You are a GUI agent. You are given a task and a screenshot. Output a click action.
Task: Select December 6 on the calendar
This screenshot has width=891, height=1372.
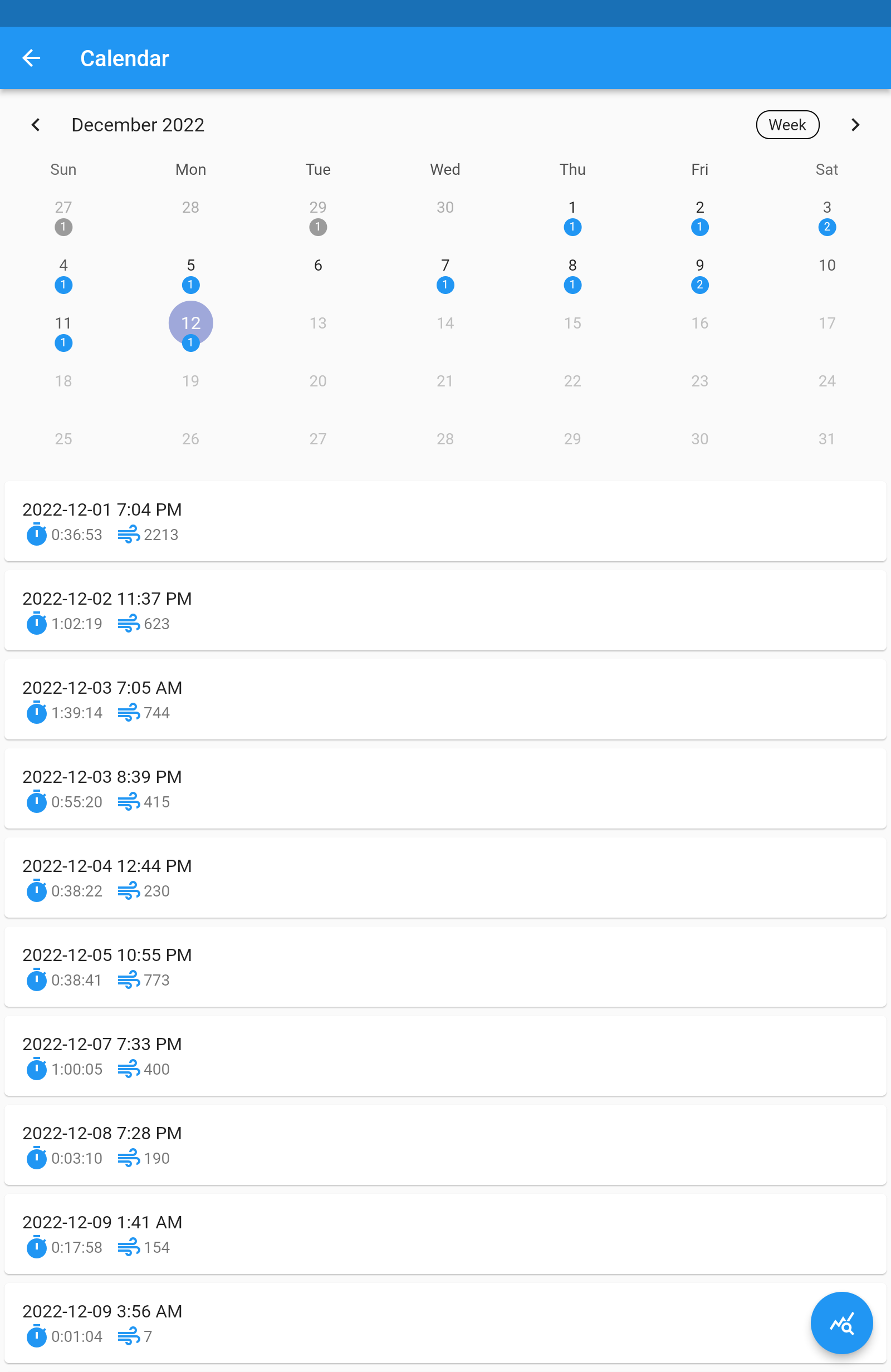(x=318, y=266)
